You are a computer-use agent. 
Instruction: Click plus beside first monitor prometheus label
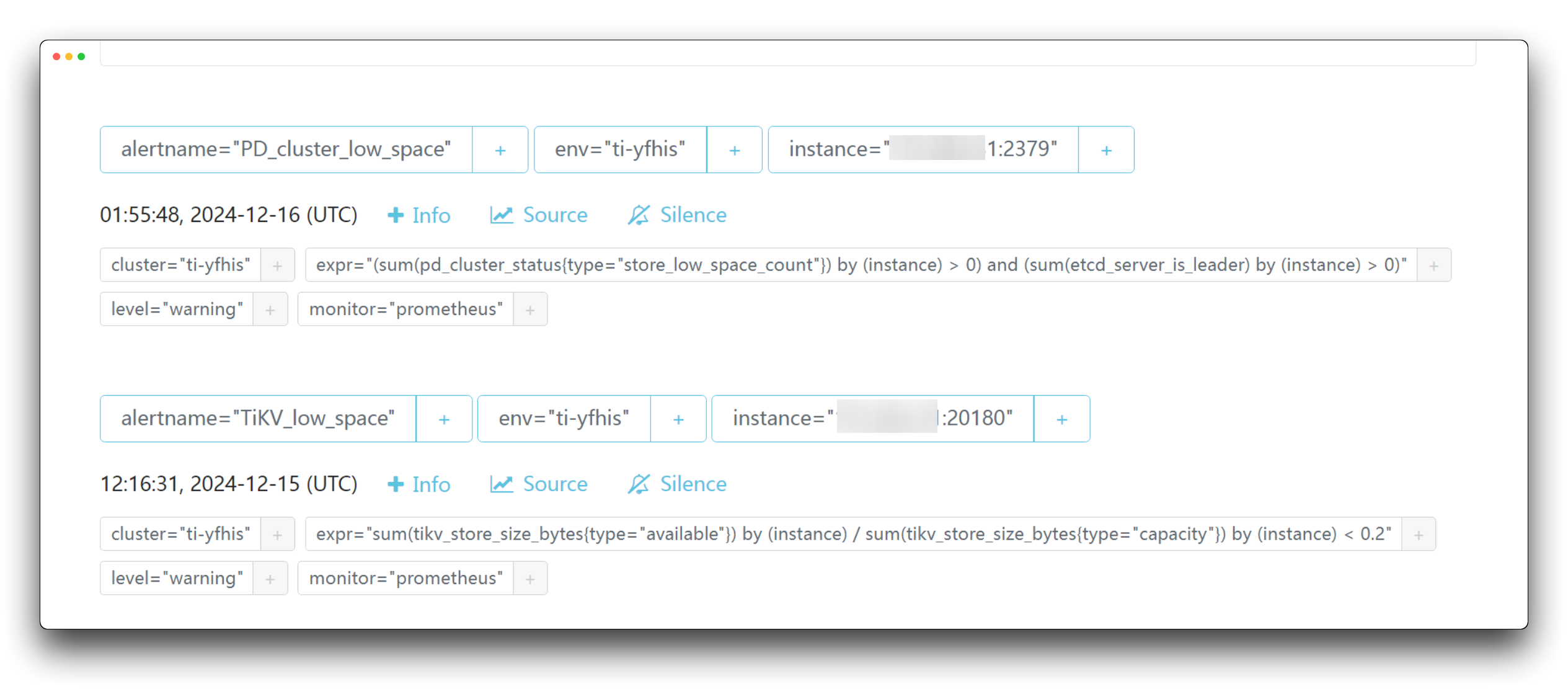tap(530, 309)
